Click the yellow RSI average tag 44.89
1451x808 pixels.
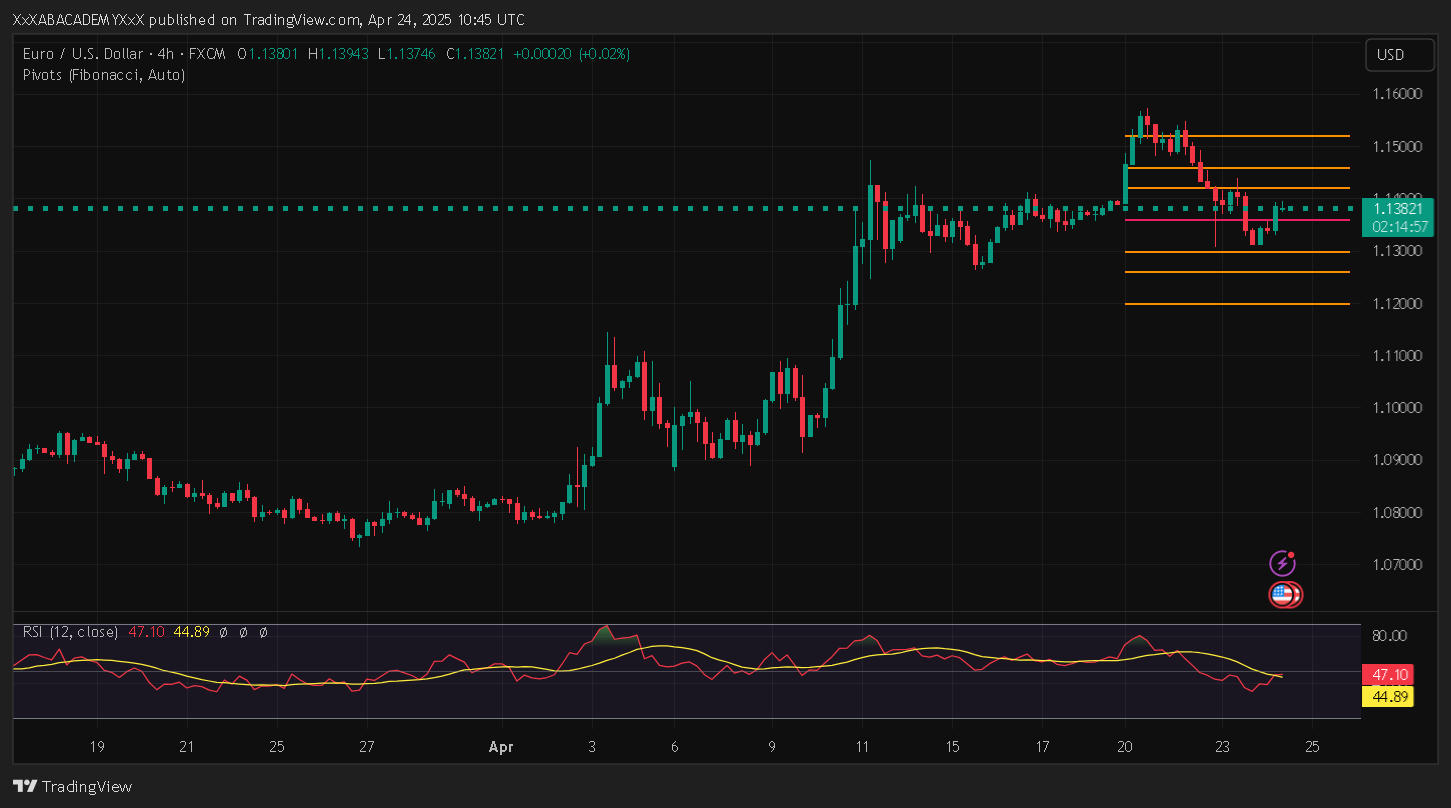[1386, 697]
